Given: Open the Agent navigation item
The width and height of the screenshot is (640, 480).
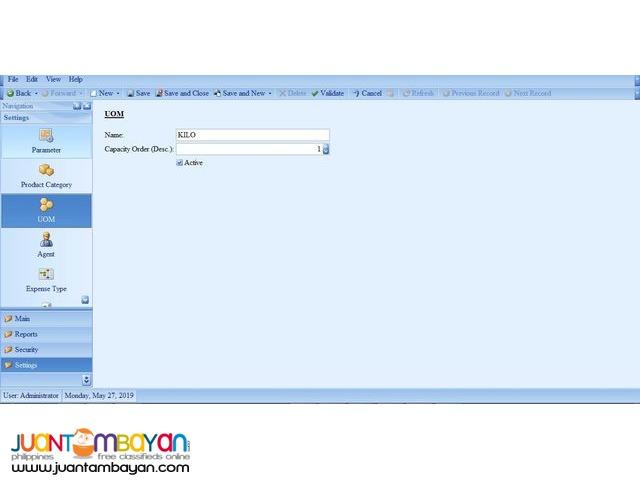Looking at the screenshot, I should click(x=46, y=245).
